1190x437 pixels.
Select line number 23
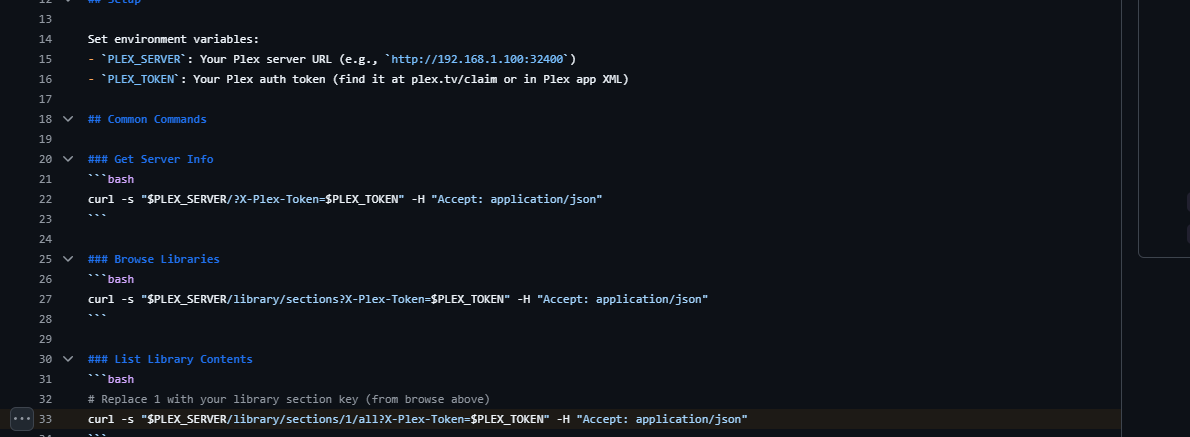click(x=45, y=219)
